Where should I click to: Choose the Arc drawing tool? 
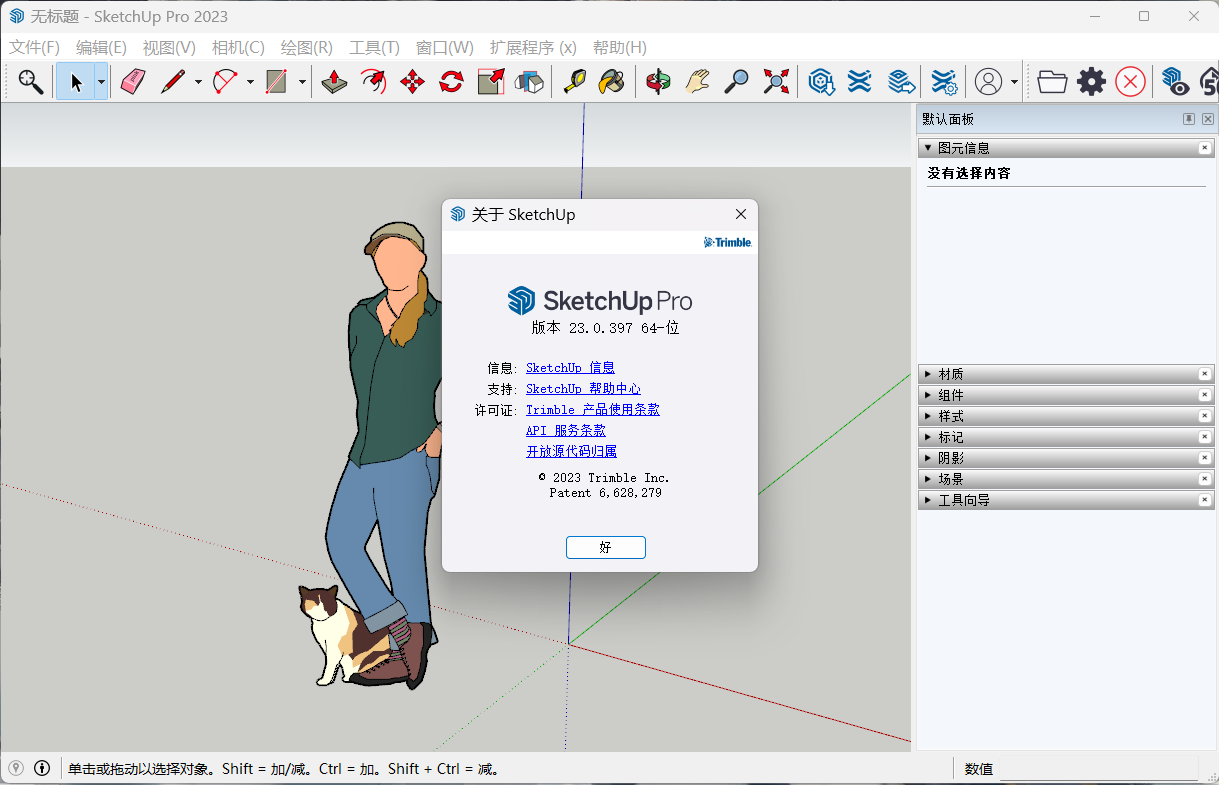[x=225, y=81]
